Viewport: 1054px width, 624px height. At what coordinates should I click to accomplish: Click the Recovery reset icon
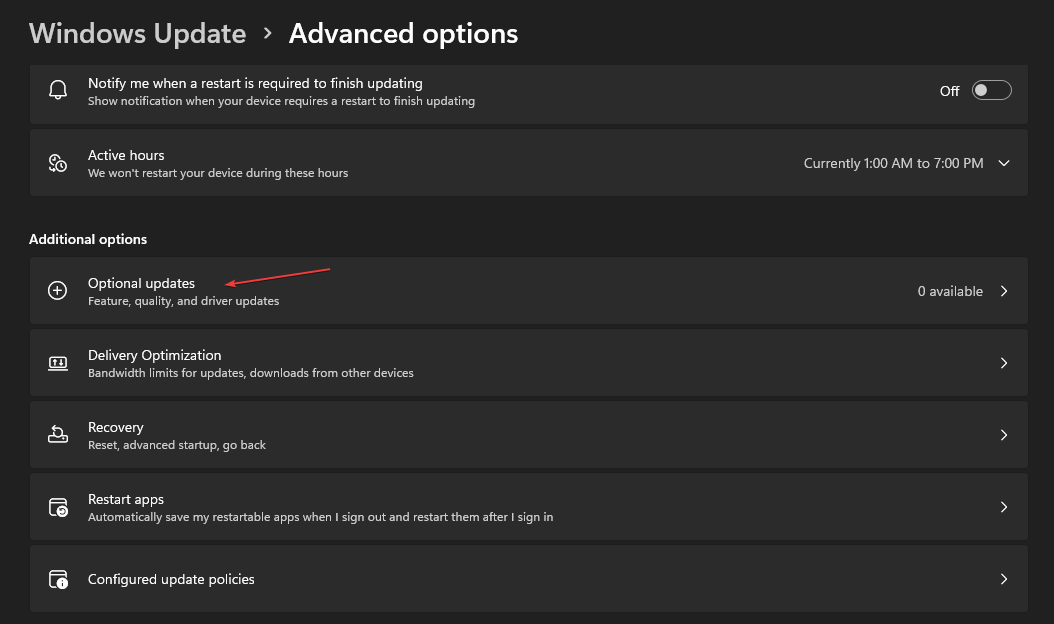click(x=57, y=434)
